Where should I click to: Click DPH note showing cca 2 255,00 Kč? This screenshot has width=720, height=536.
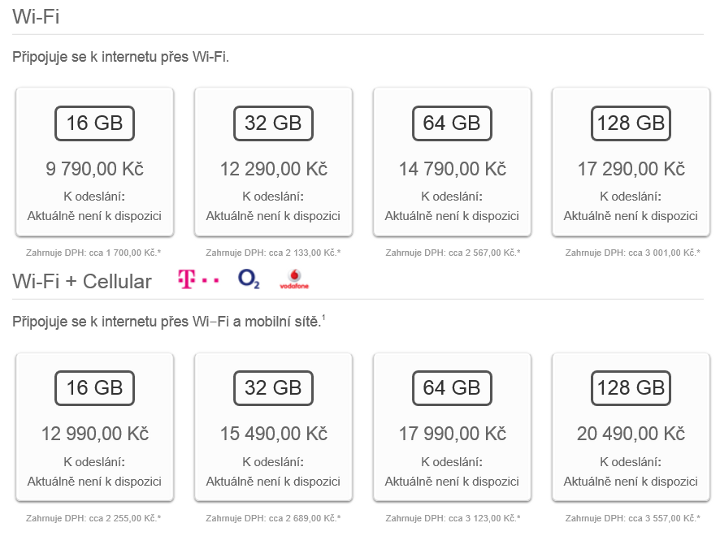point(94,518)
